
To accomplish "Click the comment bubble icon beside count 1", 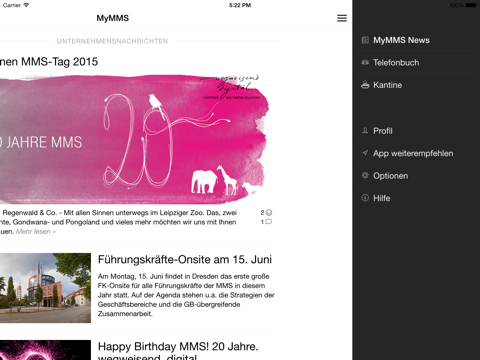I will (x=269, y=222).
